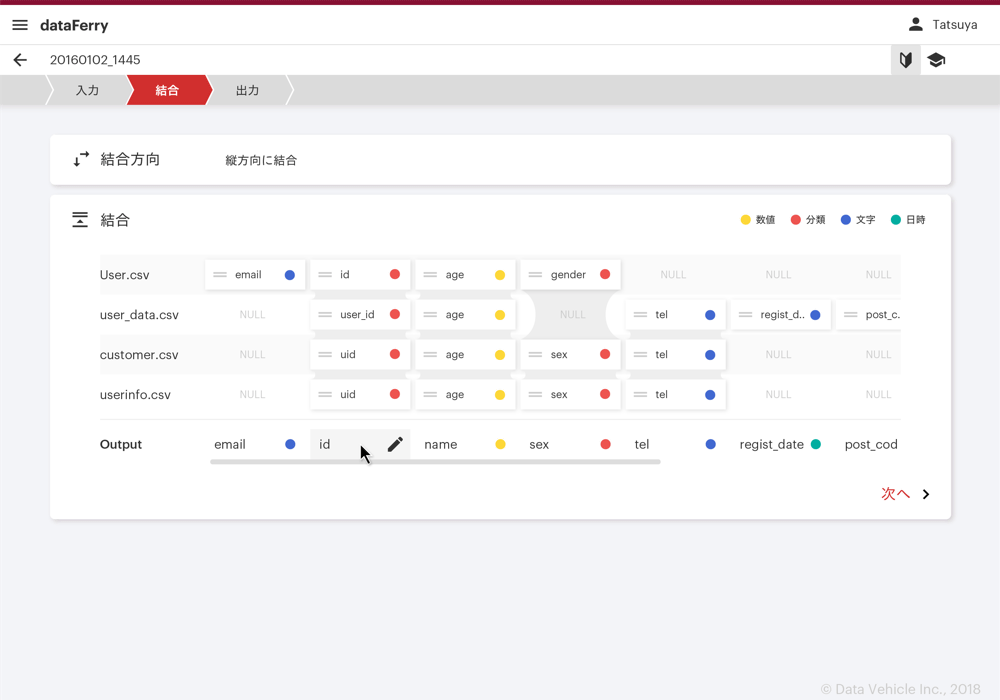Click the horizontal scrollbar under Output

point(435,462)
